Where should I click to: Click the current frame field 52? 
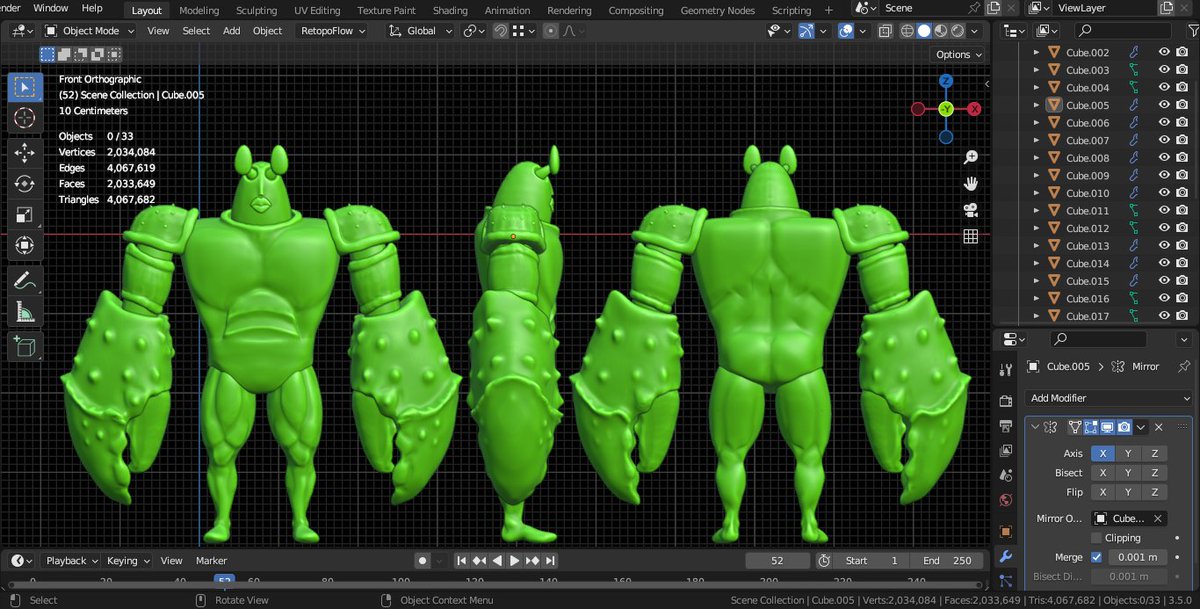(777, 561)
